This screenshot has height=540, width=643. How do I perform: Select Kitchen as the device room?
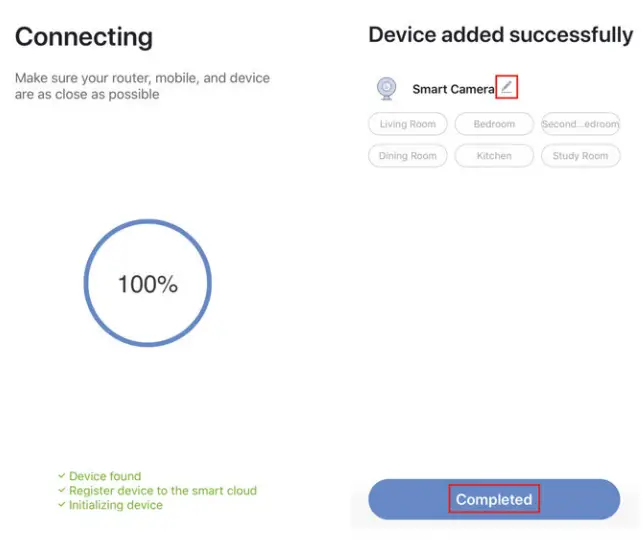(x=494, y=156)
